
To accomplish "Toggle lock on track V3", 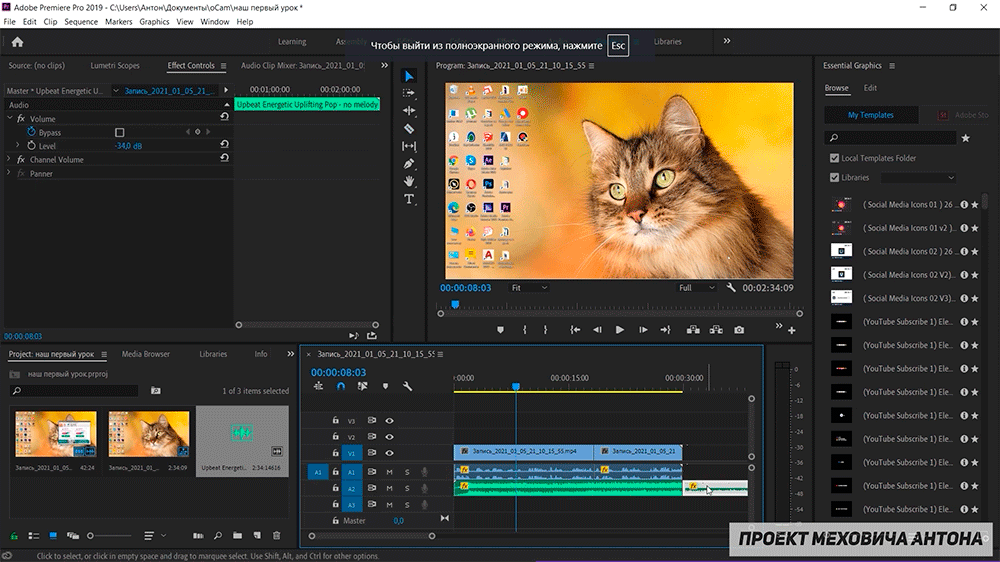I will click(x=335, y=420).
